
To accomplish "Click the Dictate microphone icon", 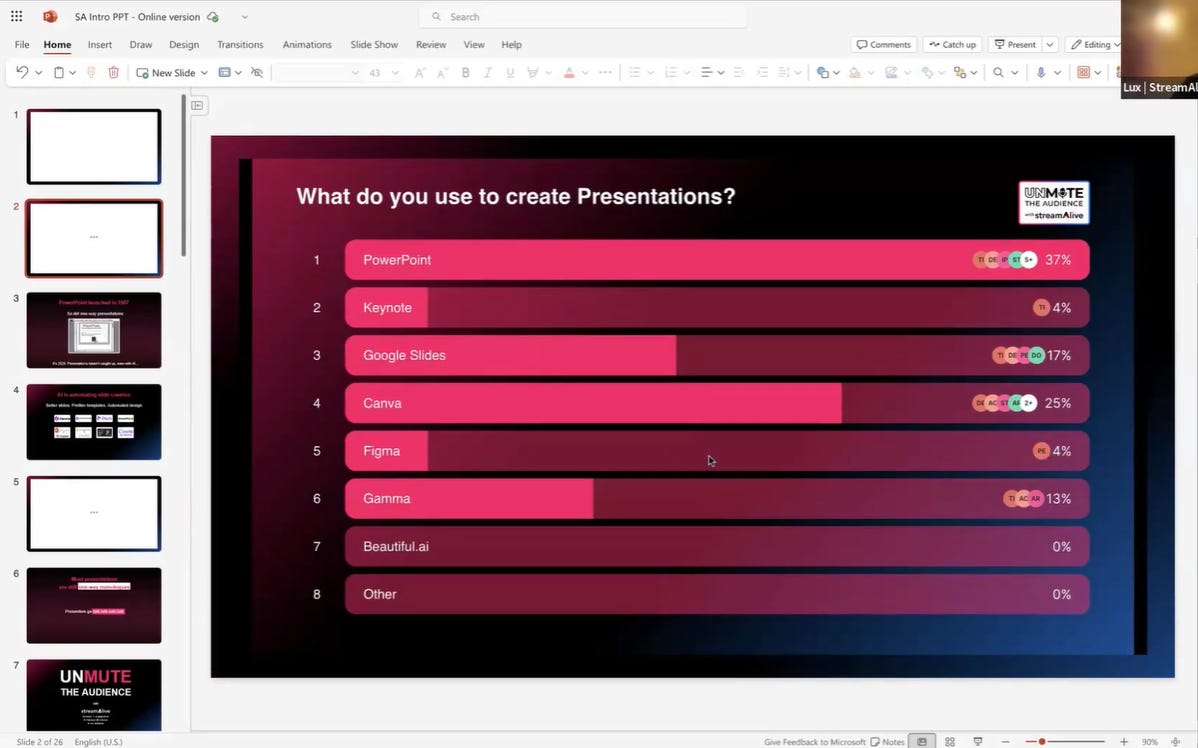I will [x=1041, y=73].
